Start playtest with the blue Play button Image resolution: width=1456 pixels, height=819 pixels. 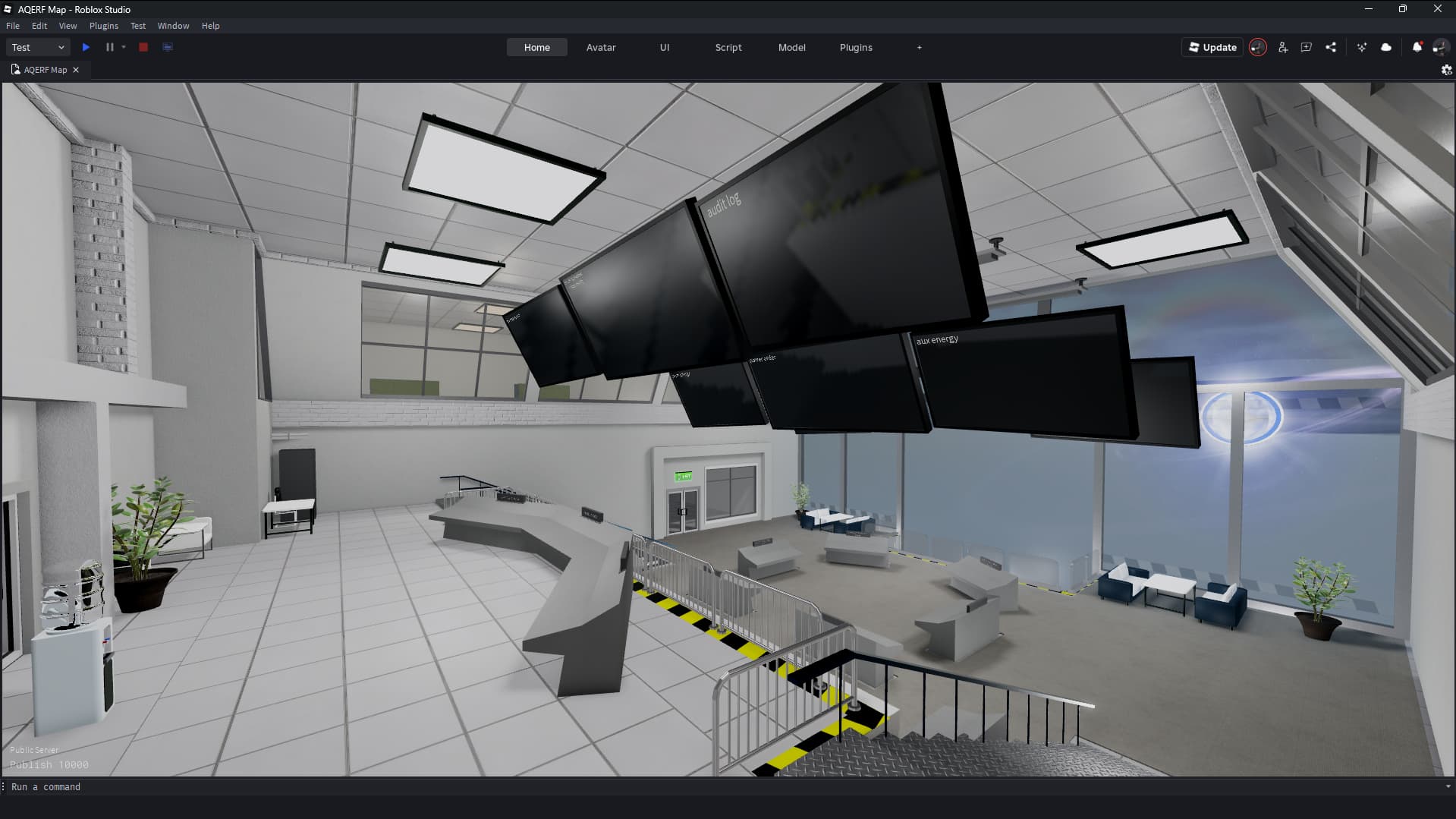[x=86, y=47]
